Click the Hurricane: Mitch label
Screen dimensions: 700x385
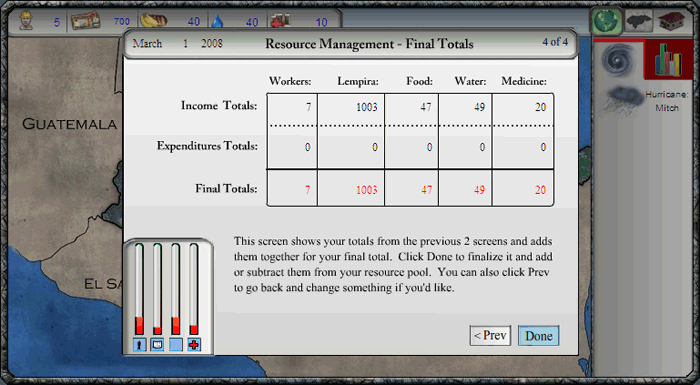(667, 101)
